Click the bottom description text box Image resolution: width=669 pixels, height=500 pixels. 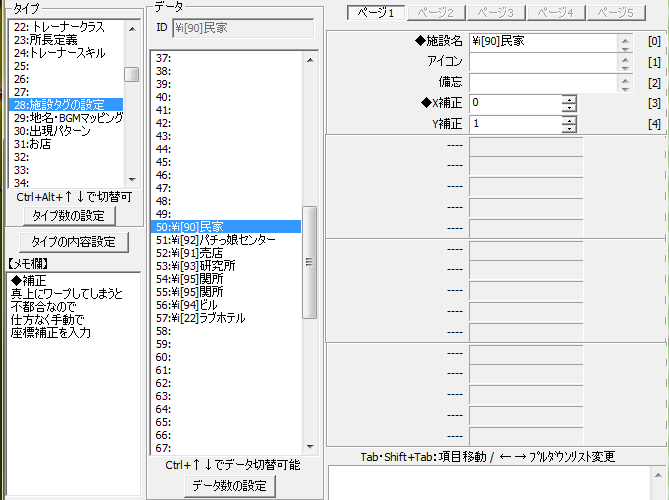tap(490, 483)
